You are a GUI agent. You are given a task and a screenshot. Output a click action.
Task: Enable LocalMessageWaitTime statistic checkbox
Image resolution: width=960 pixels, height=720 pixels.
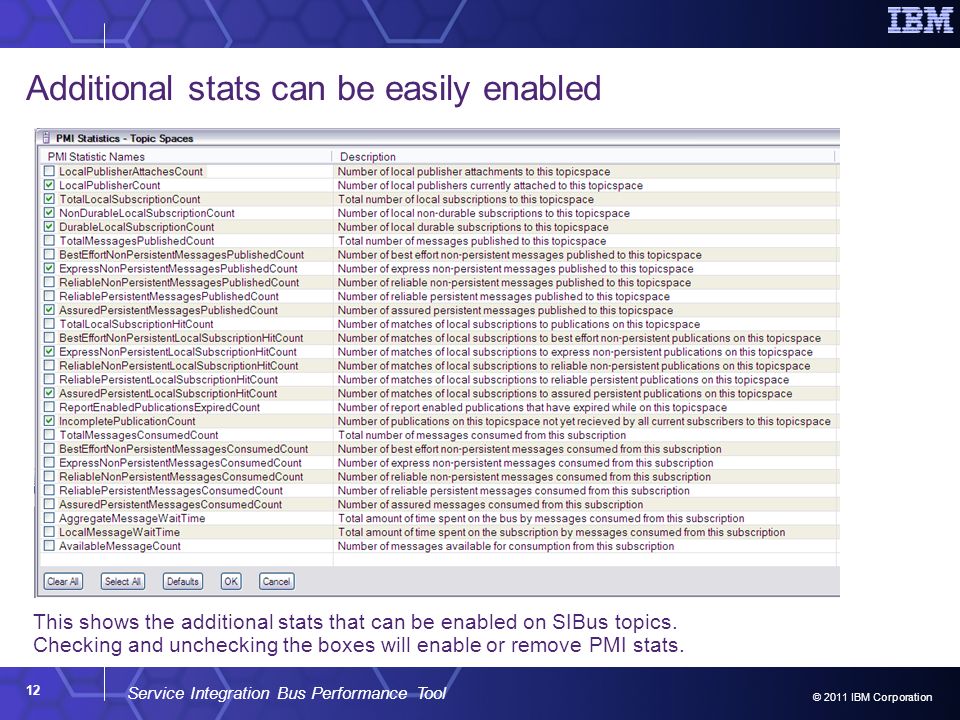pyautogui.click(x=50, y=532)
